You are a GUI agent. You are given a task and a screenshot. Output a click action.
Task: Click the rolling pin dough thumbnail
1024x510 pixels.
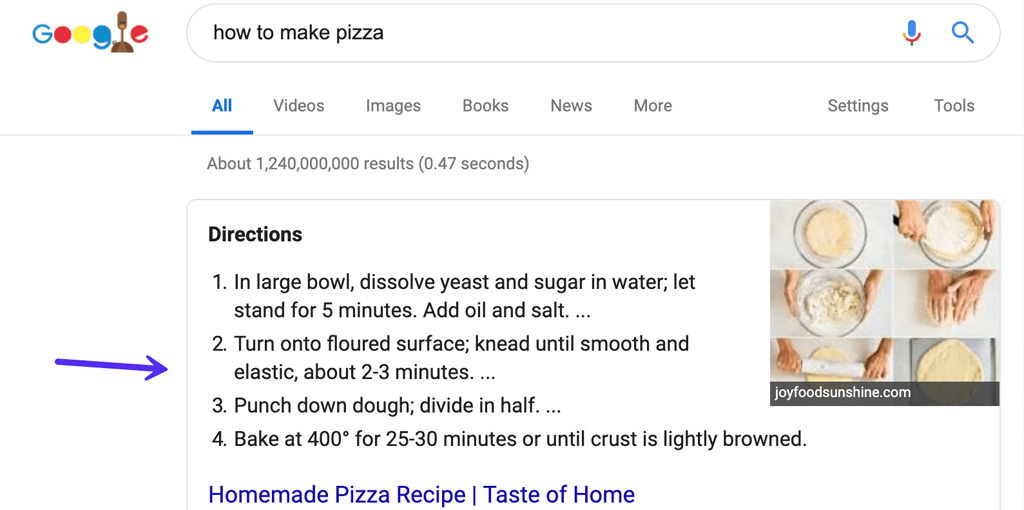click(830, 370)
